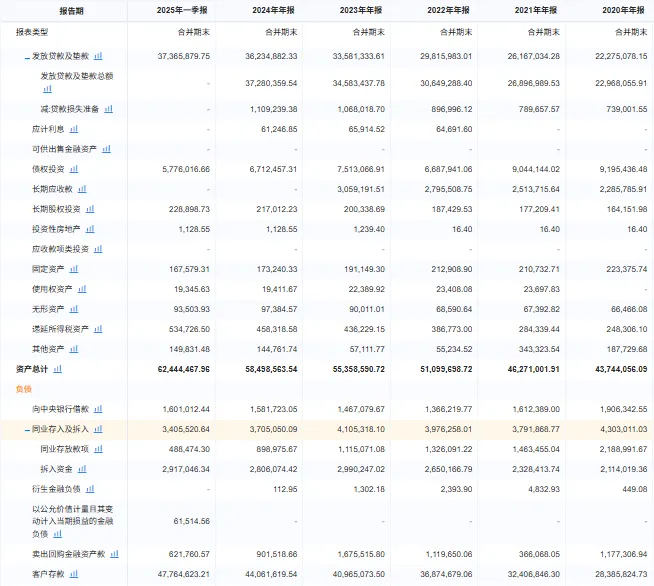Select value 228,898.73 in 长期股权投资
The image size is (654, 586).
pos(189,209)
